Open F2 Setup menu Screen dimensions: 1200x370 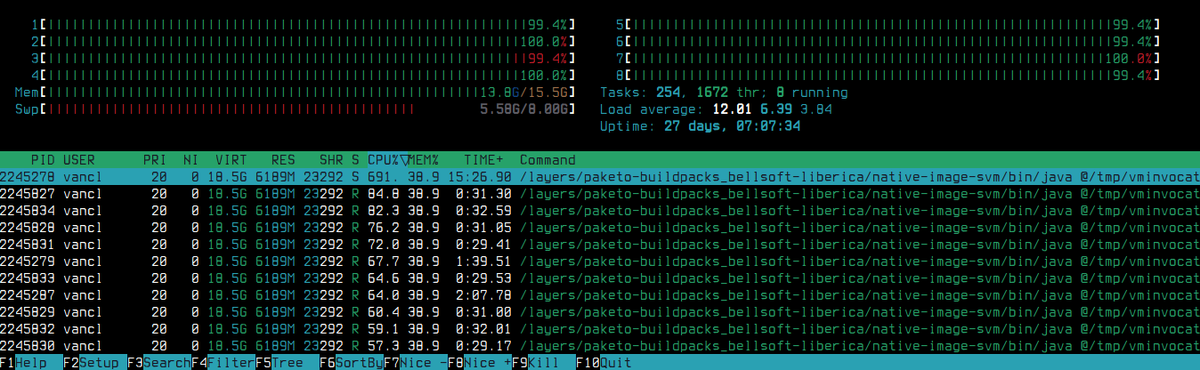coord(95,362)
